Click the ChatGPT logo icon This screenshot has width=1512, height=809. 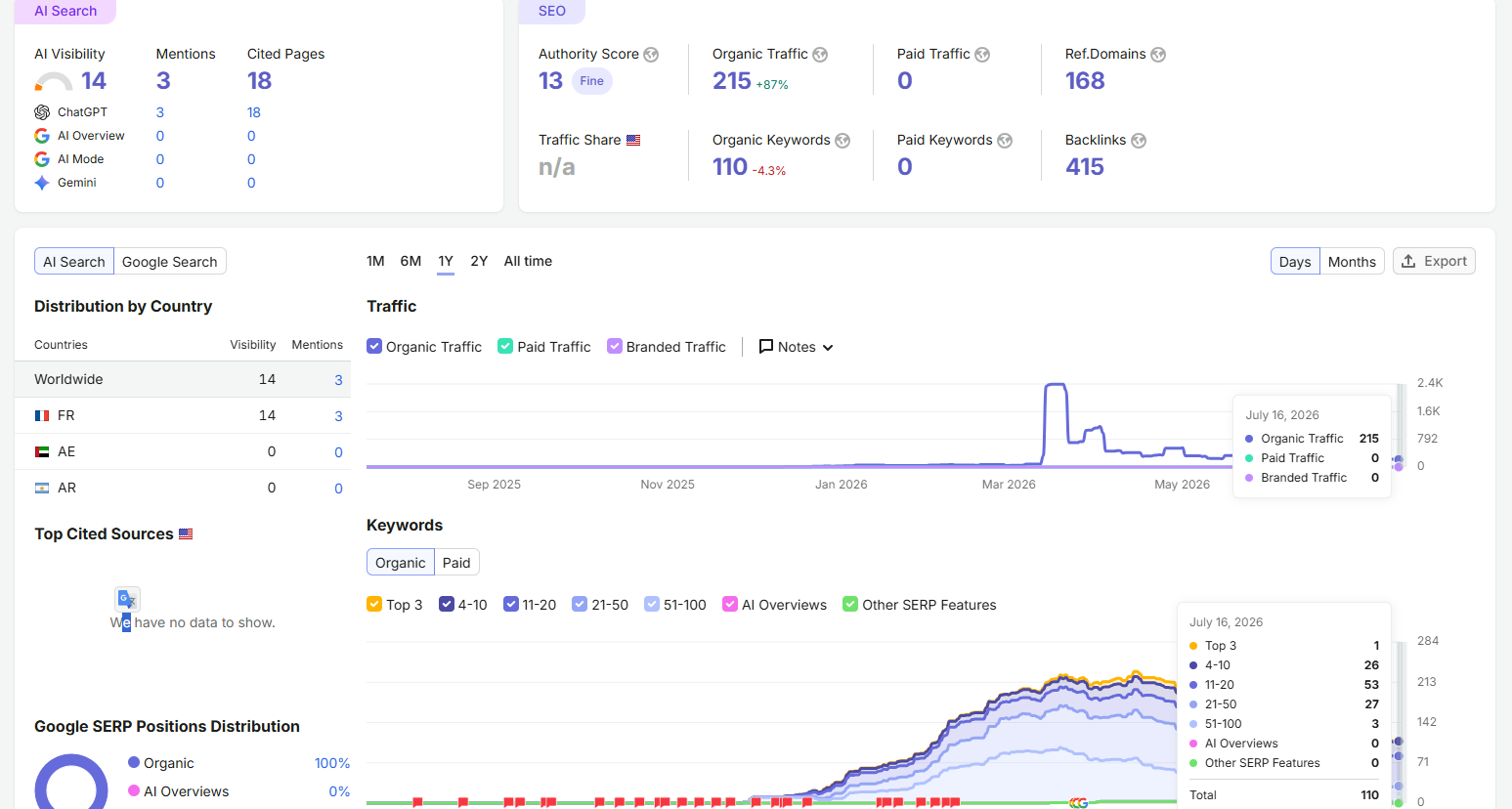tap(42, 112)
